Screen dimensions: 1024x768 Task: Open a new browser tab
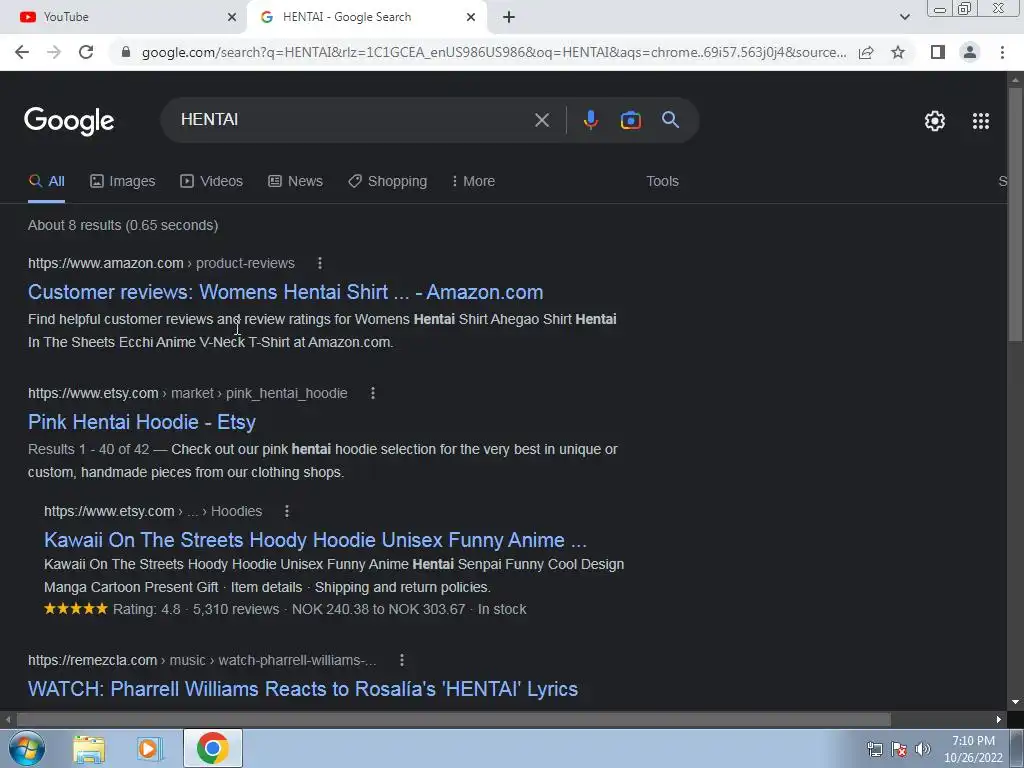click(x=509, y=17)
